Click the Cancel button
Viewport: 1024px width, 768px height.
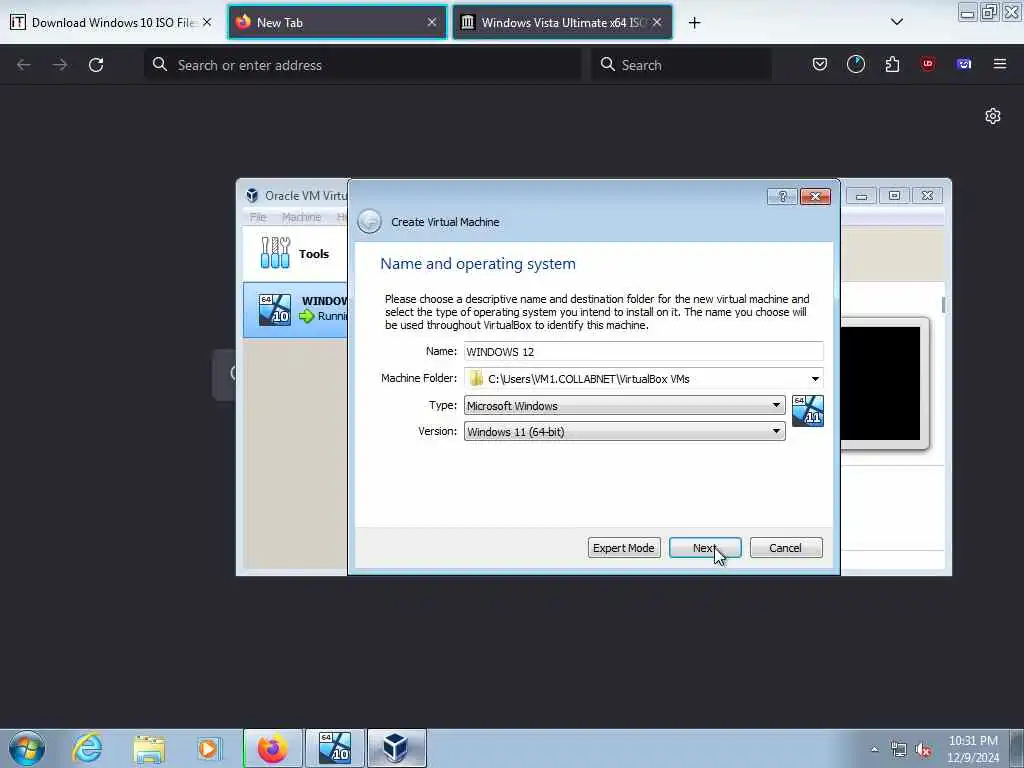click(x=786, y=548)
